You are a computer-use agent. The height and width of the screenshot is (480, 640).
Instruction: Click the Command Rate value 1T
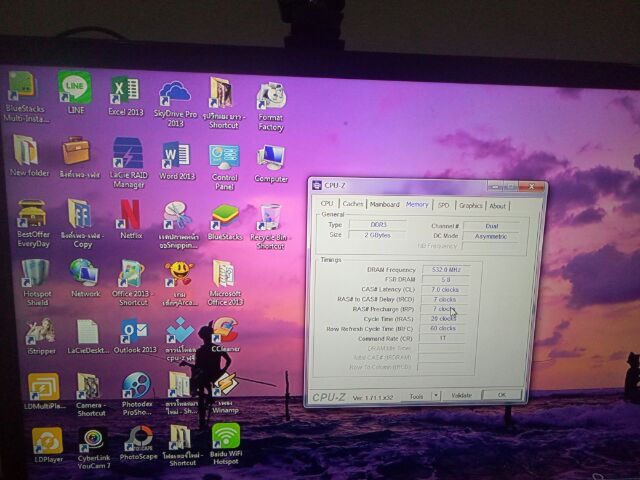pos(442,338)
